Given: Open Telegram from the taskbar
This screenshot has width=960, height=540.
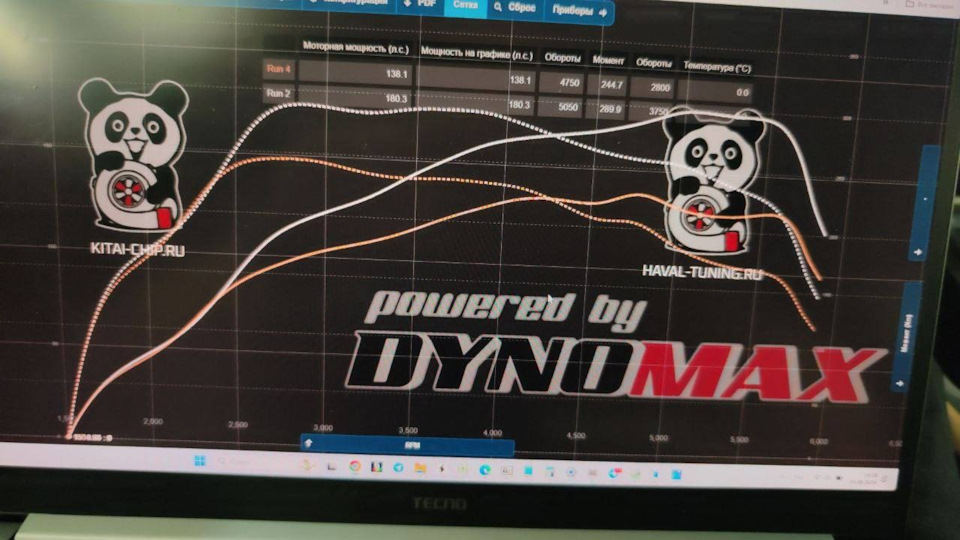Looking at the screenshot, I should click(x=399, y=468).
